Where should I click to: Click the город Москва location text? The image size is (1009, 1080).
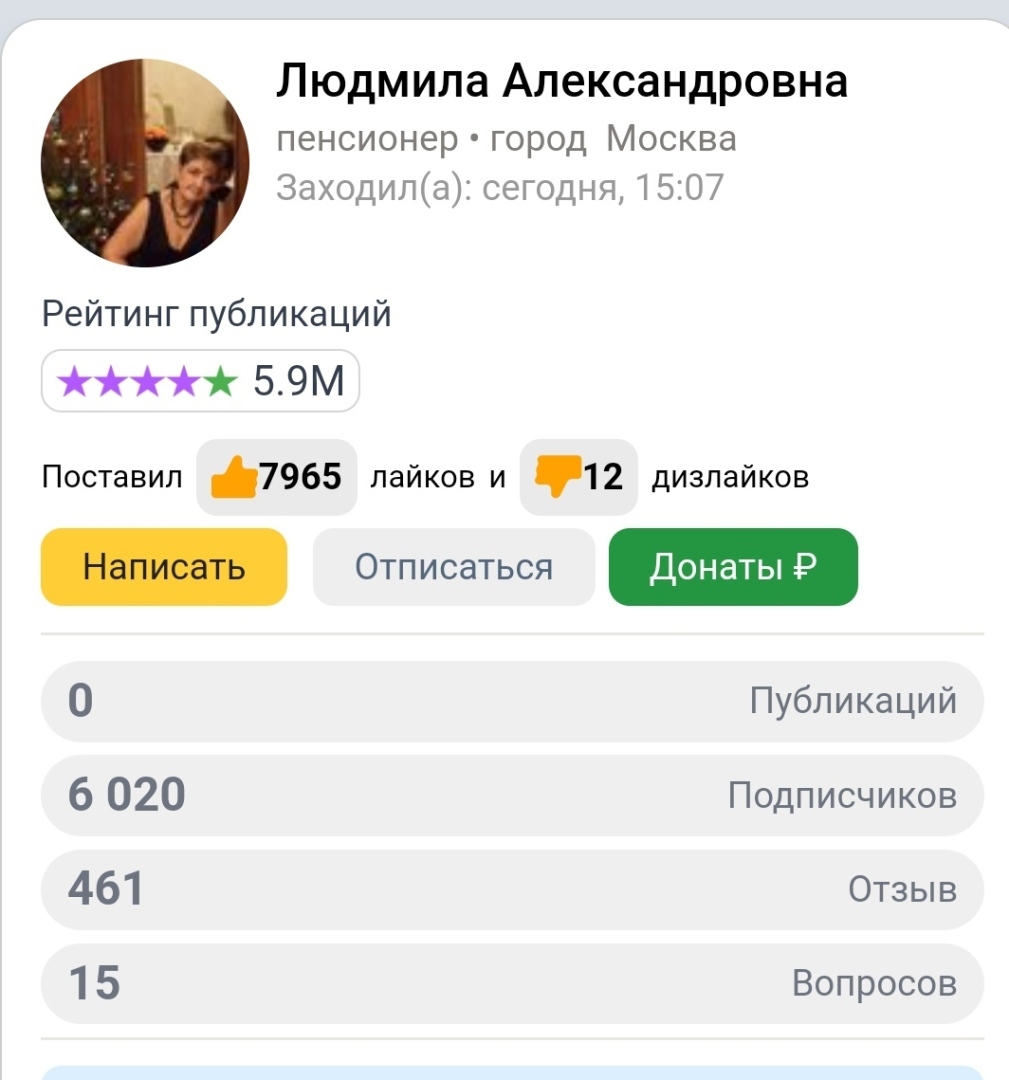tap(613, 139)
